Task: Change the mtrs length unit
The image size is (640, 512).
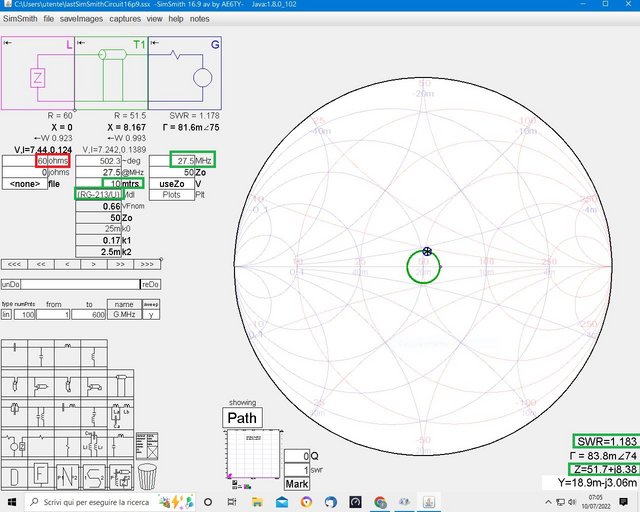Action: [133, 184]
